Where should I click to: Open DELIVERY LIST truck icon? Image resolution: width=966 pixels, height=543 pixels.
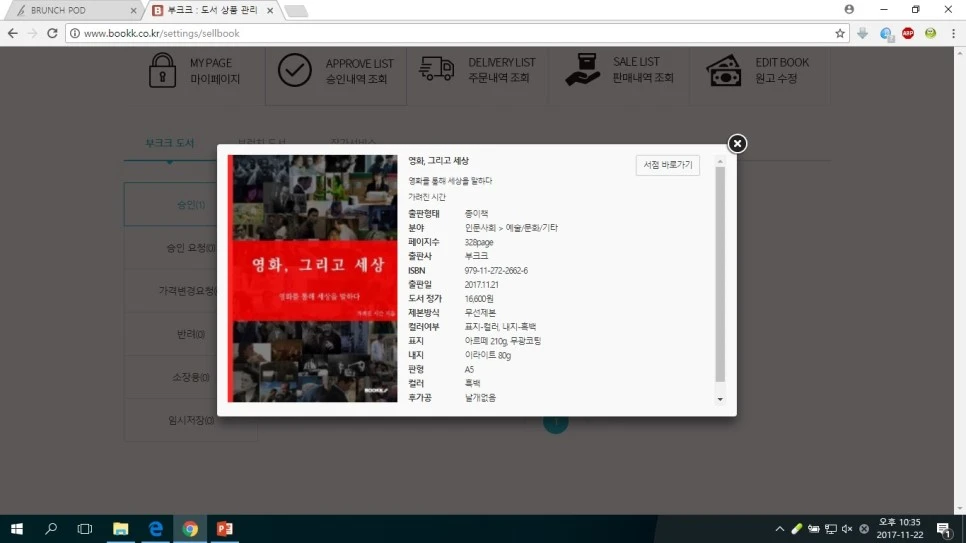(x=437, y=68)
